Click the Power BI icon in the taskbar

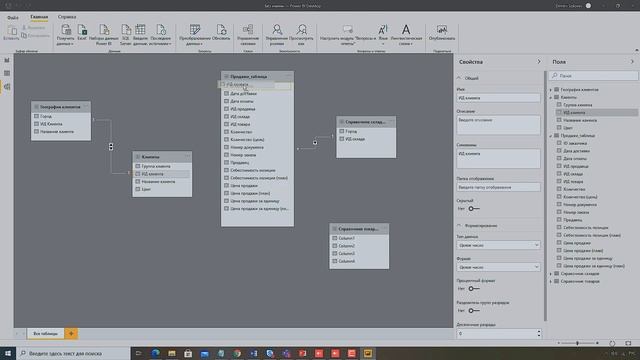click(x=368, y=353)
